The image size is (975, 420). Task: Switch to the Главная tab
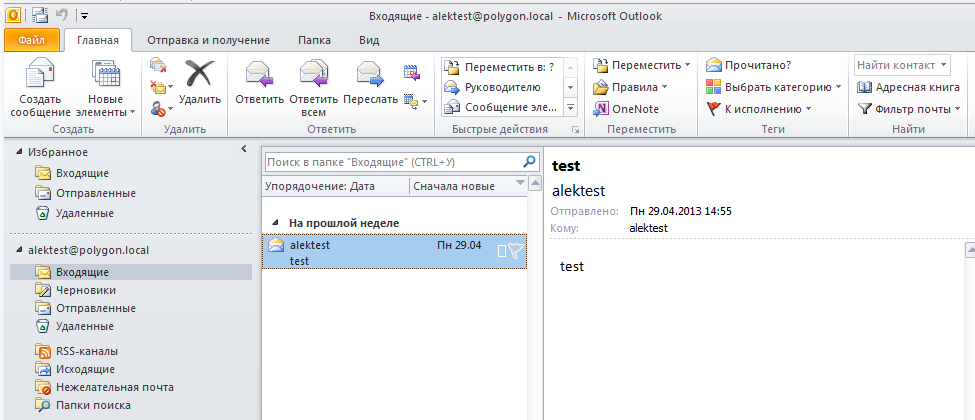98,40
